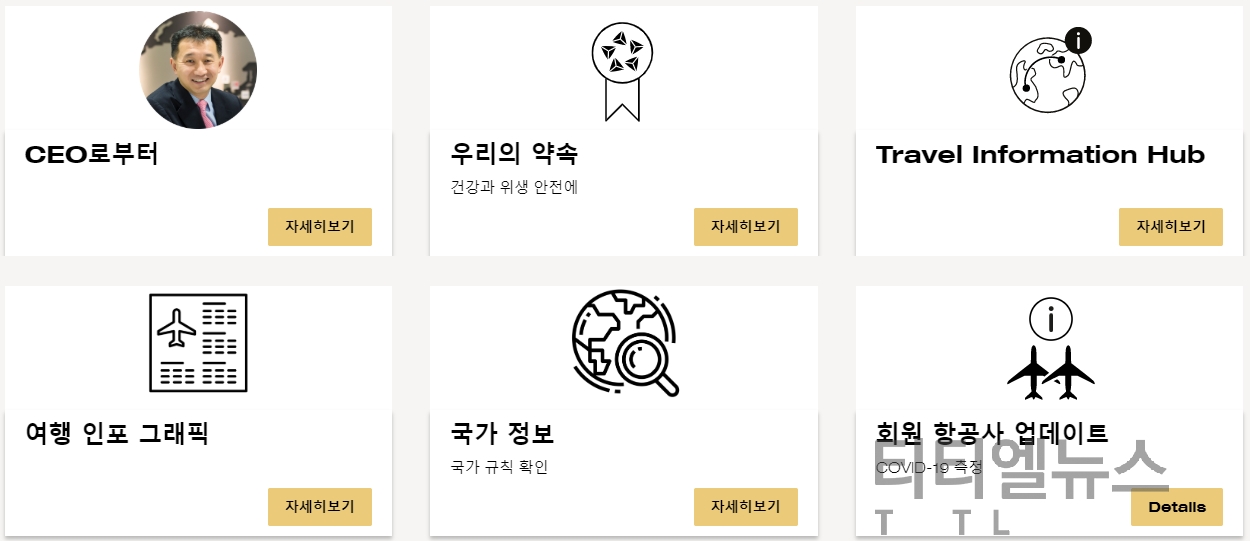1250x541 pixels.
Task: Click the 건강과 위생 안전에 subtitle
Action: (514, 187)
